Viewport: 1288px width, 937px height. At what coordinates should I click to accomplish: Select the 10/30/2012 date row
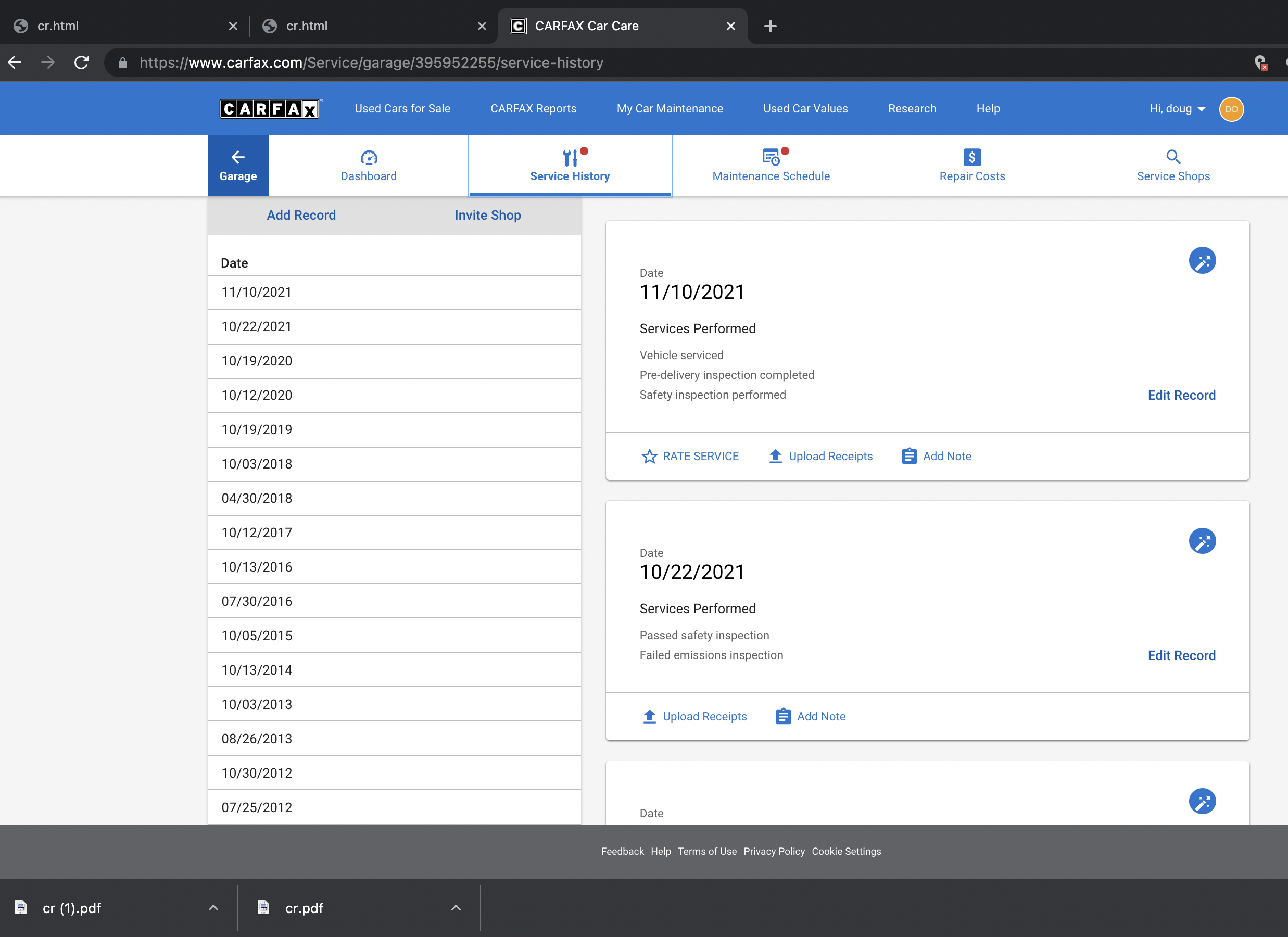tap(395, 773)
